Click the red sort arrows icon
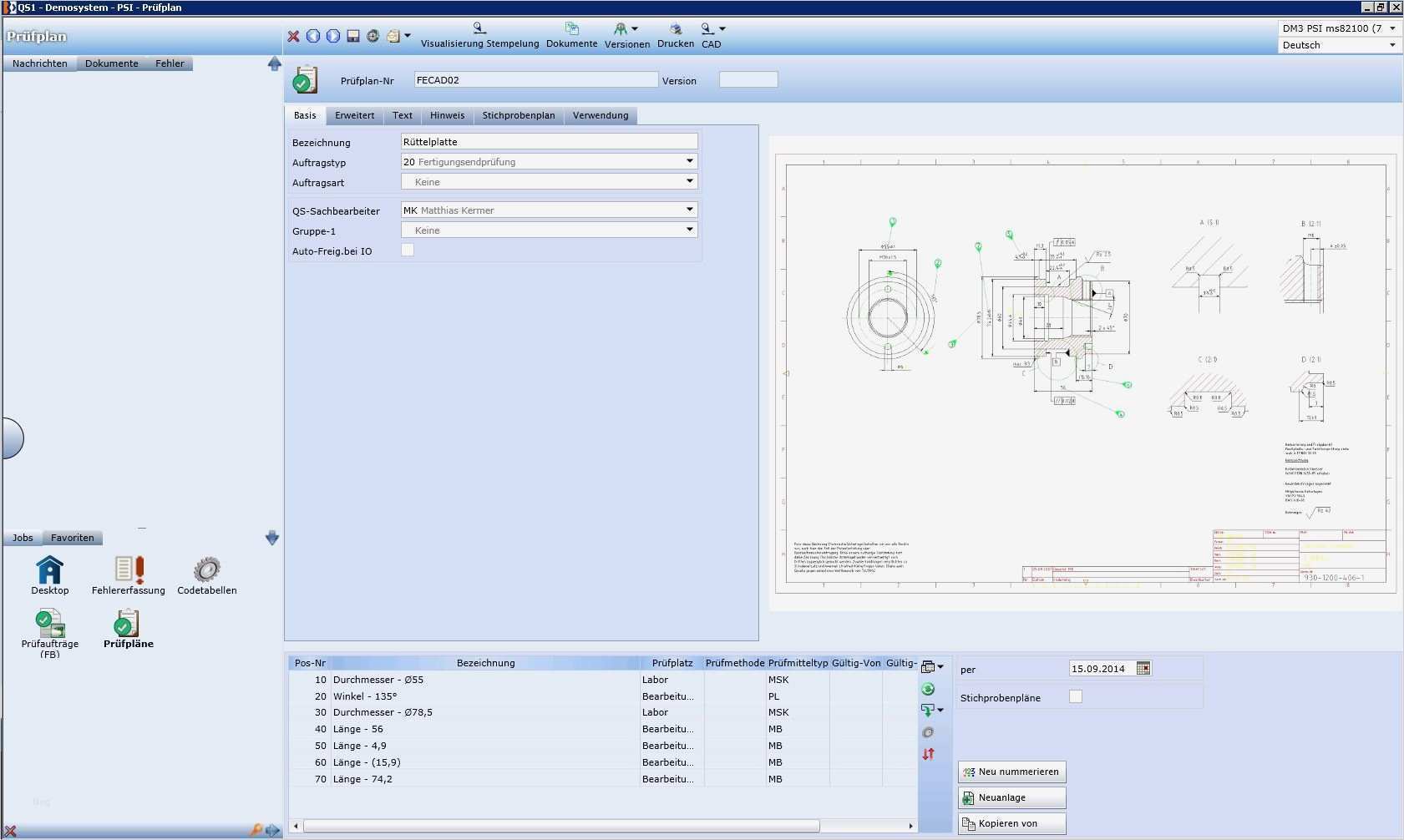The width and height of the screenshot is (1404, 840). coord(928,754)
